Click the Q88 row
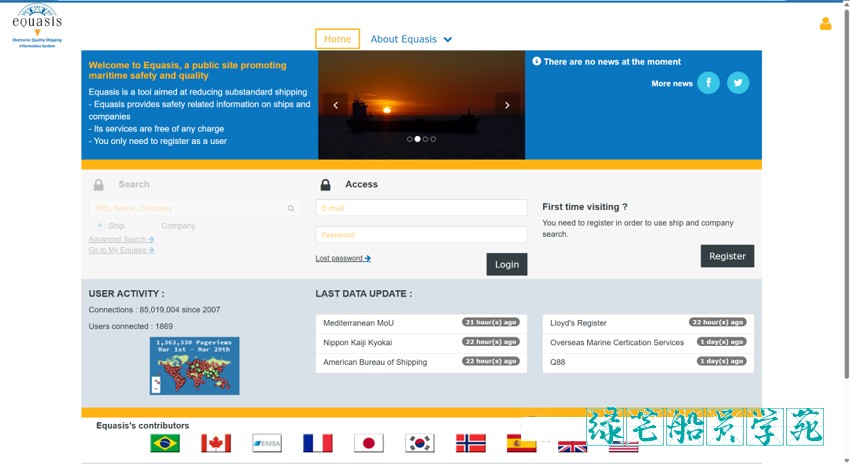Screen dimensions: 850x464 pos(648,362)
